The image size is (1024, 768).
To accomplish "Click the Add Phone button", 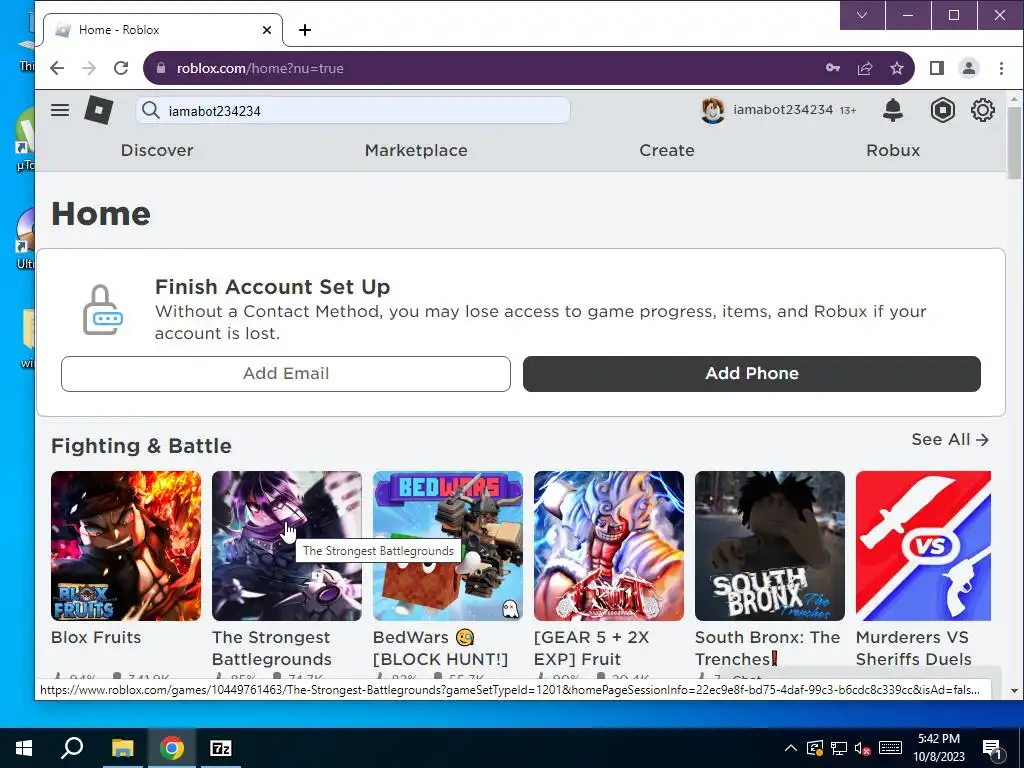I will tap(752, 374).
